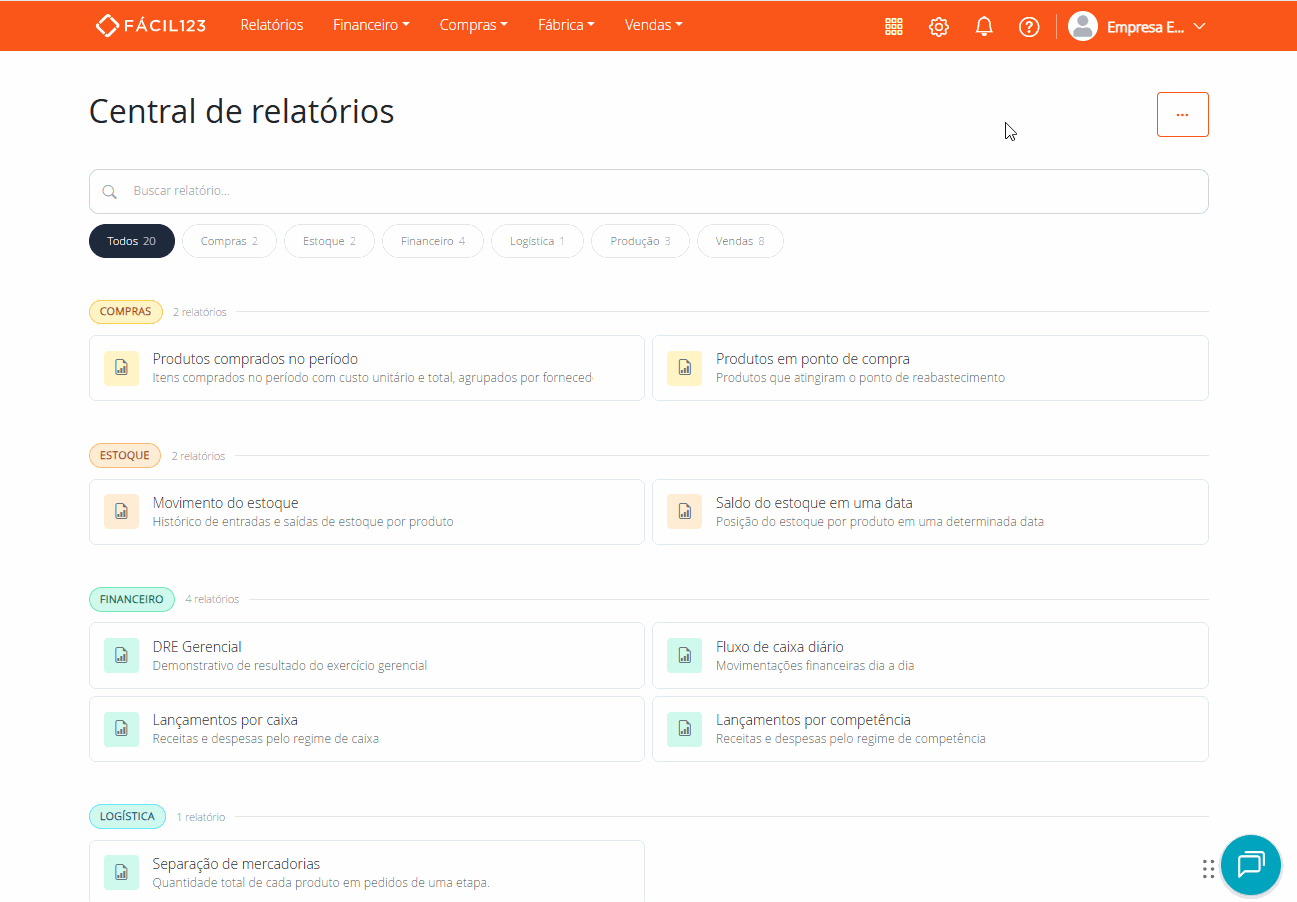This screenshot has width=1297, height=902.
Task: Open the help question mark icon
Action: (x=1029, y=27)
